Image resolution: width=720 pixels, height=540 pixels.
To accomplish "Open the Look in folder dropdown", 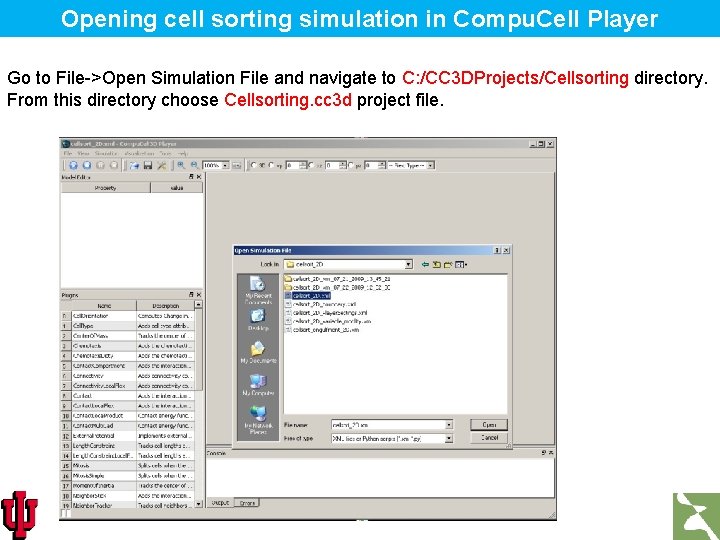I will pos(408,264).
